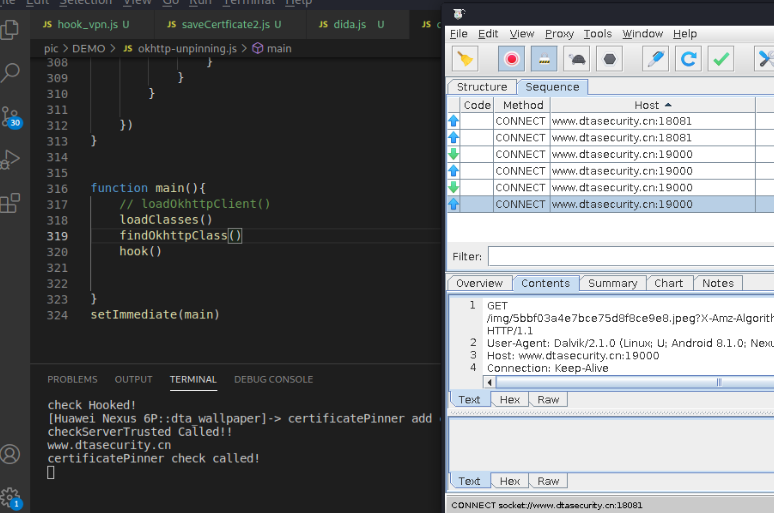774x513 pixels.
Task: Open the VS Code Explorer view
Action: (x=10, y=29)
